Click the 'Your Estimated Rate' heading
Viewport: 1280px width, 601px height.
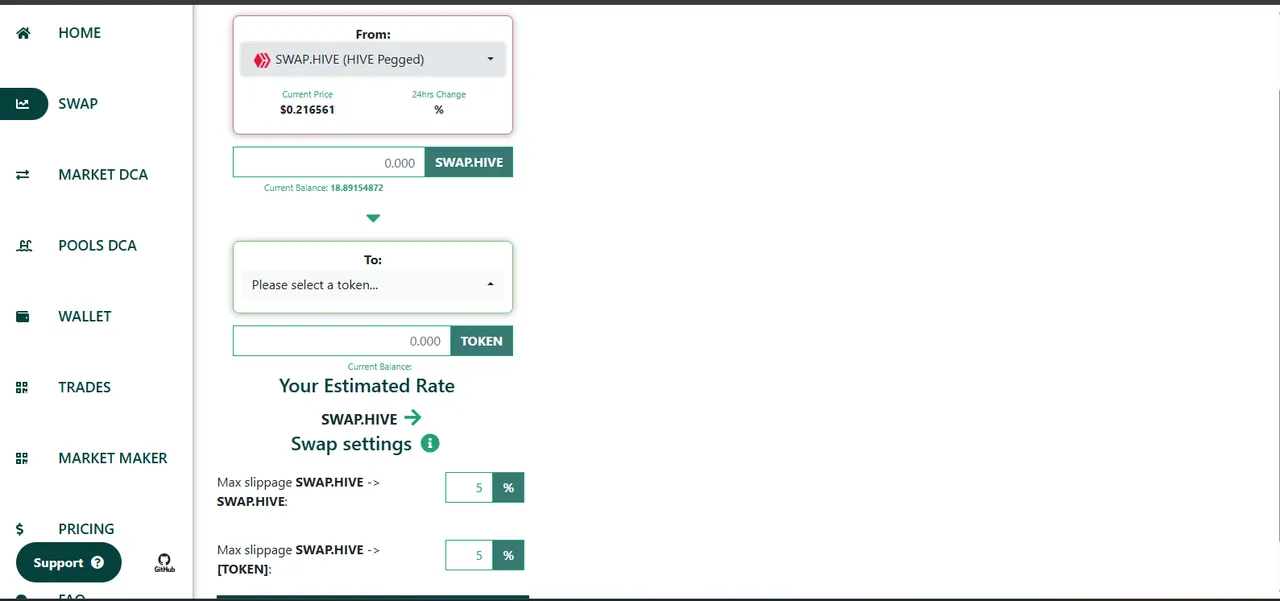pos(367,386)
